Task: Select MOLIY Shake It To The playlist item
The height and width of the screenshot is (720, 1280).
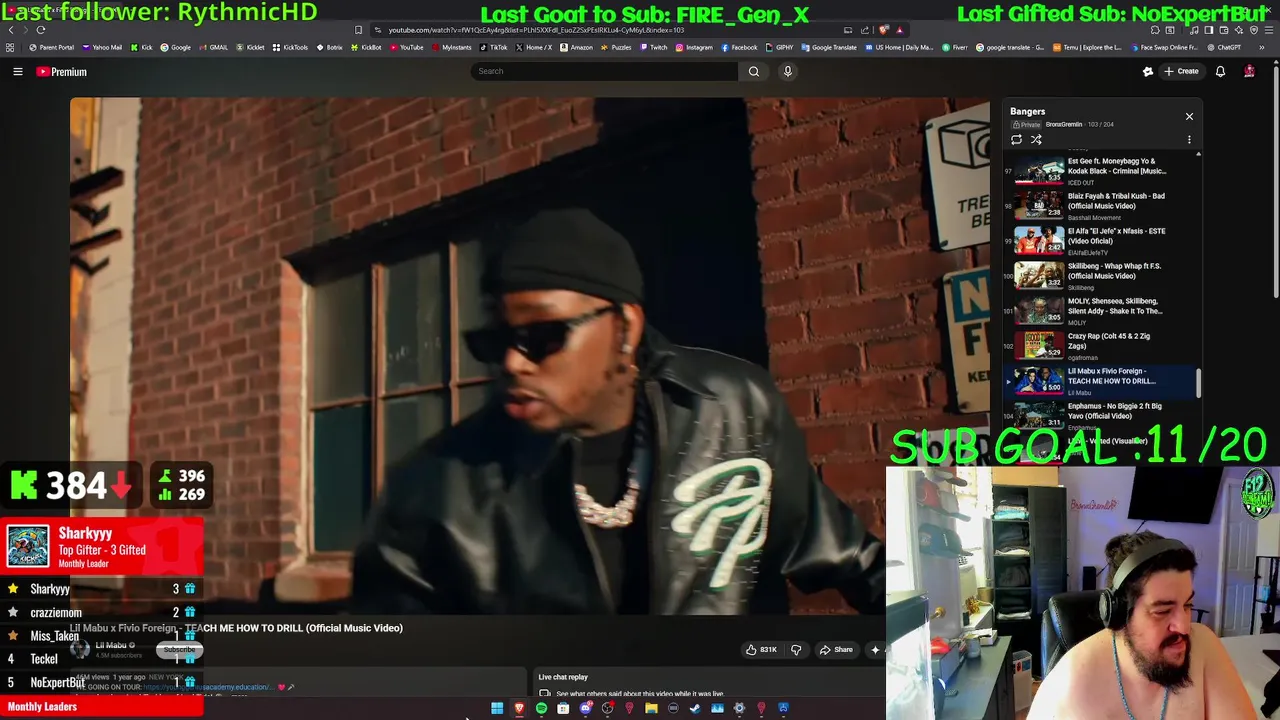Action: 1097,311
